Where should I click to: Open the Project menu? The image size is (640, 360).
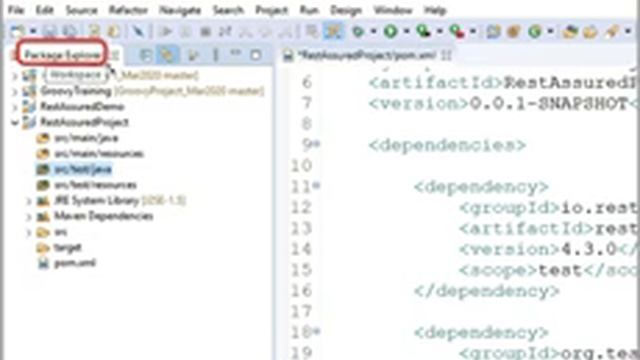pyautogui.click(x=271, y=10)
